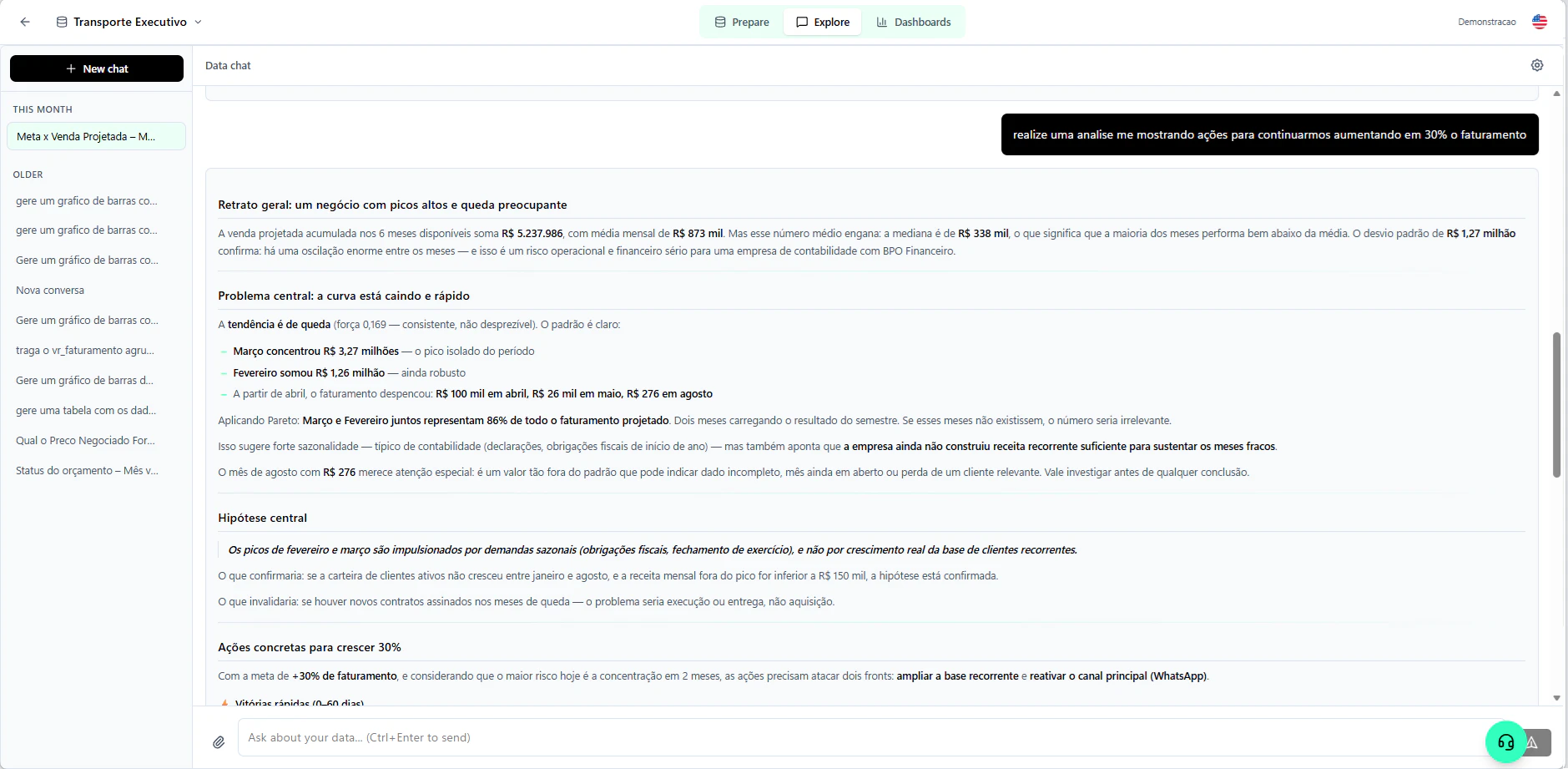Viewport: 1568px width, 769px height.
Task: Expand the Transporte Executivo dropdown chevron
Action: [198, 23]
